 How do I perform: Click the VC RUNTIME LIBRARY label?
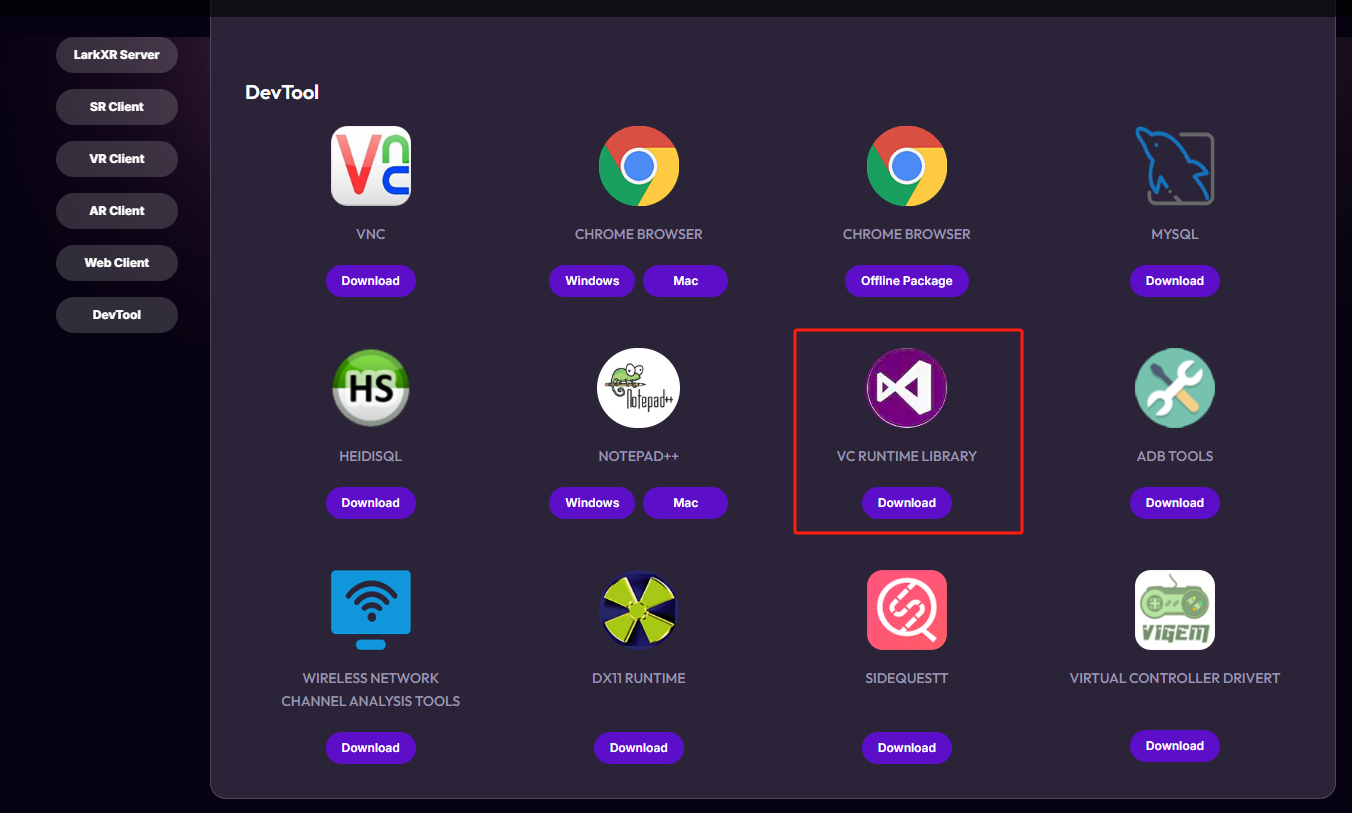(907, 456)
